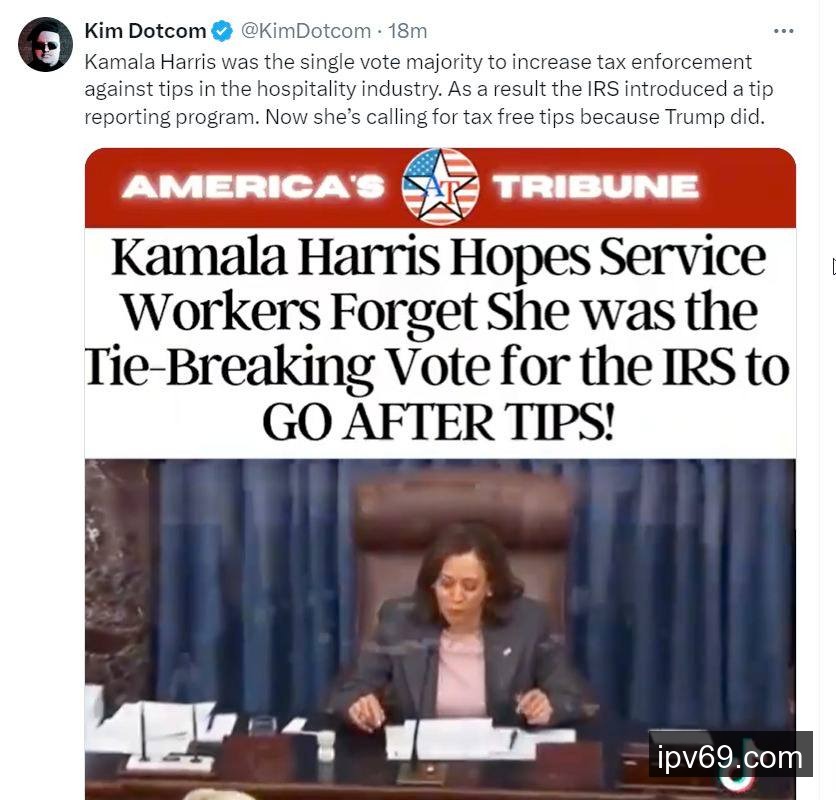Open the tweet text about tax enforcement
The width and height of the screenshot is (836, 800).
tap(429, 89)
